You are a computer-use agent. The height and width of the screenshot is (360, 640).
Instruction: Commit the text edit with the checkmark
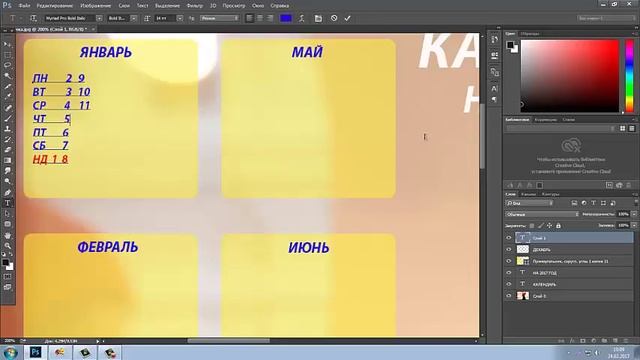point(347,18)
